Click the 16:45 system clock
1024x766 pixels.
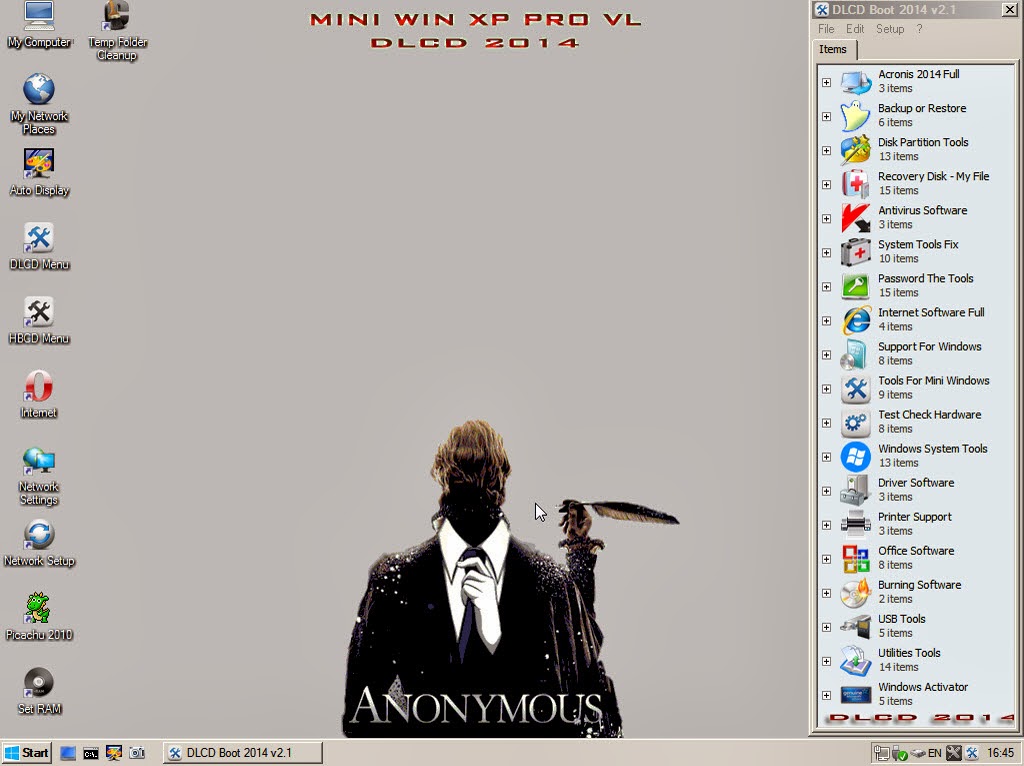coord(1000,753)
